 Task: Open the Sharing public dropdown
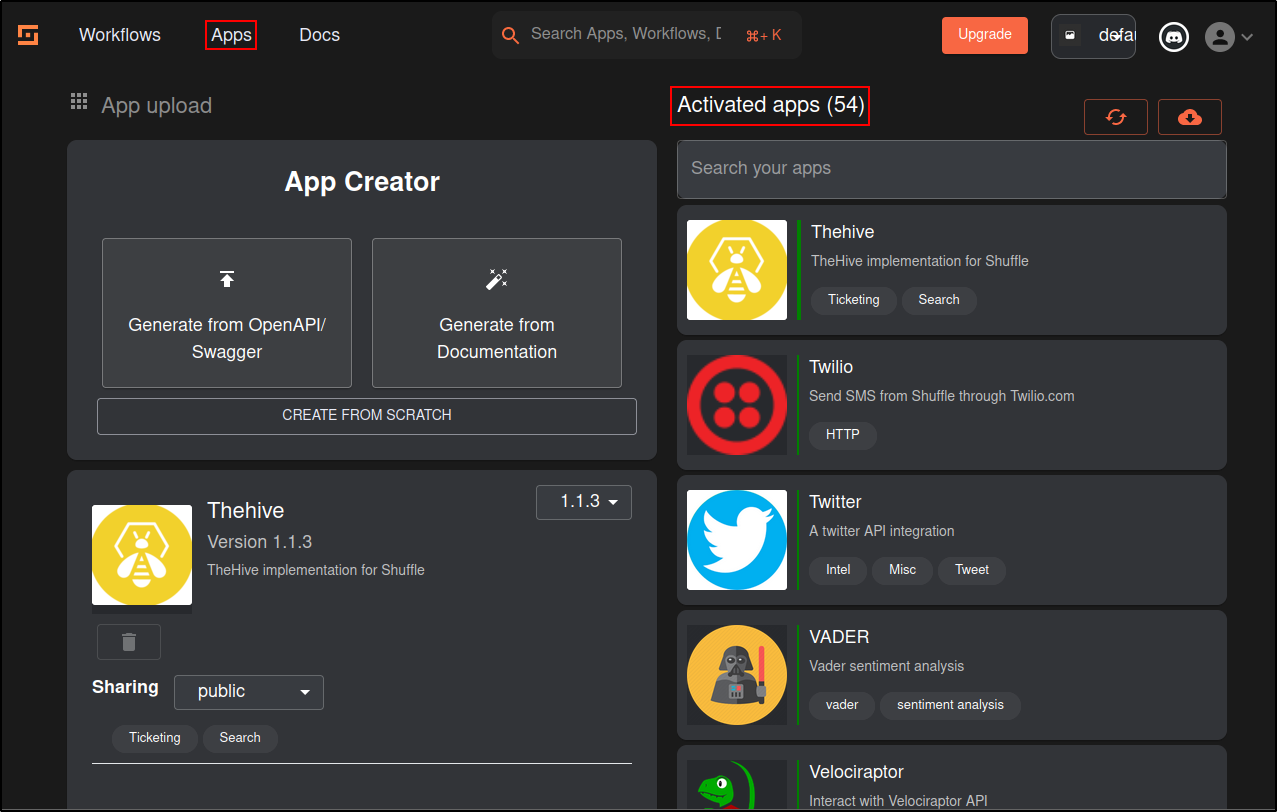(248, 692)
